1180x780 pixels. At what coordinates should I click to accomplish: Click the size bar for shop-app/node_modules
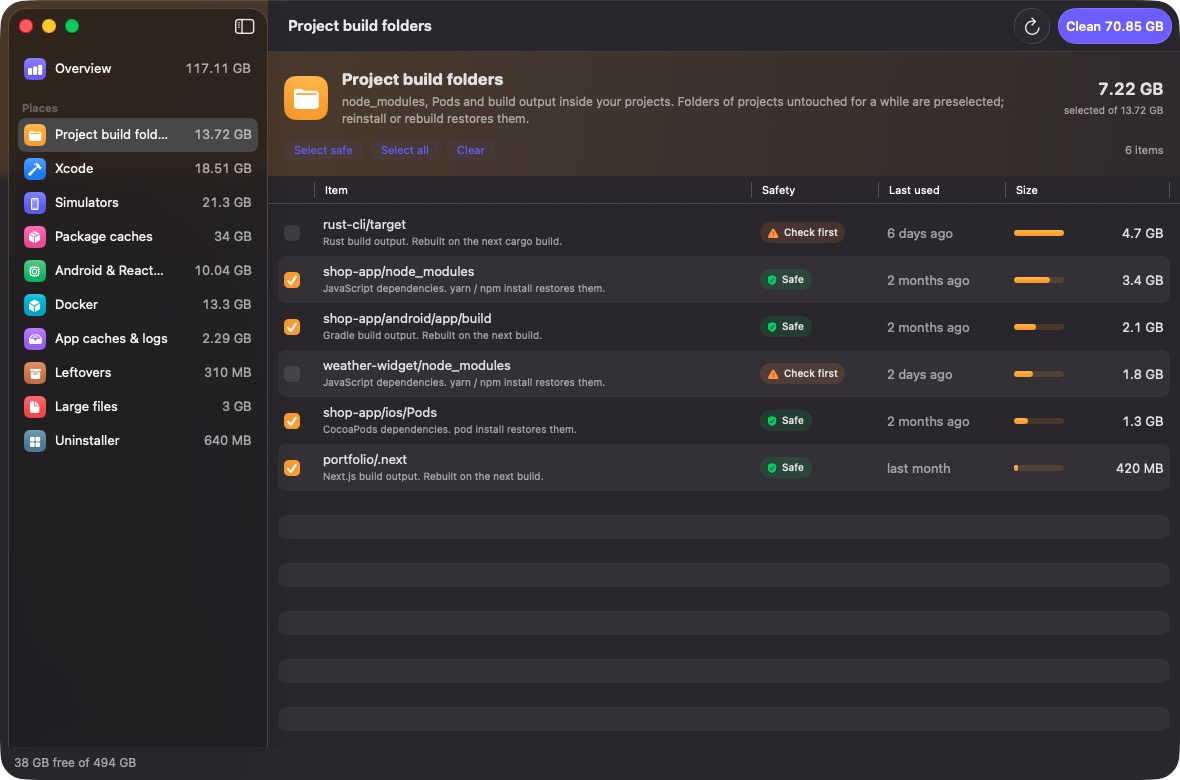click(1039, 280)
